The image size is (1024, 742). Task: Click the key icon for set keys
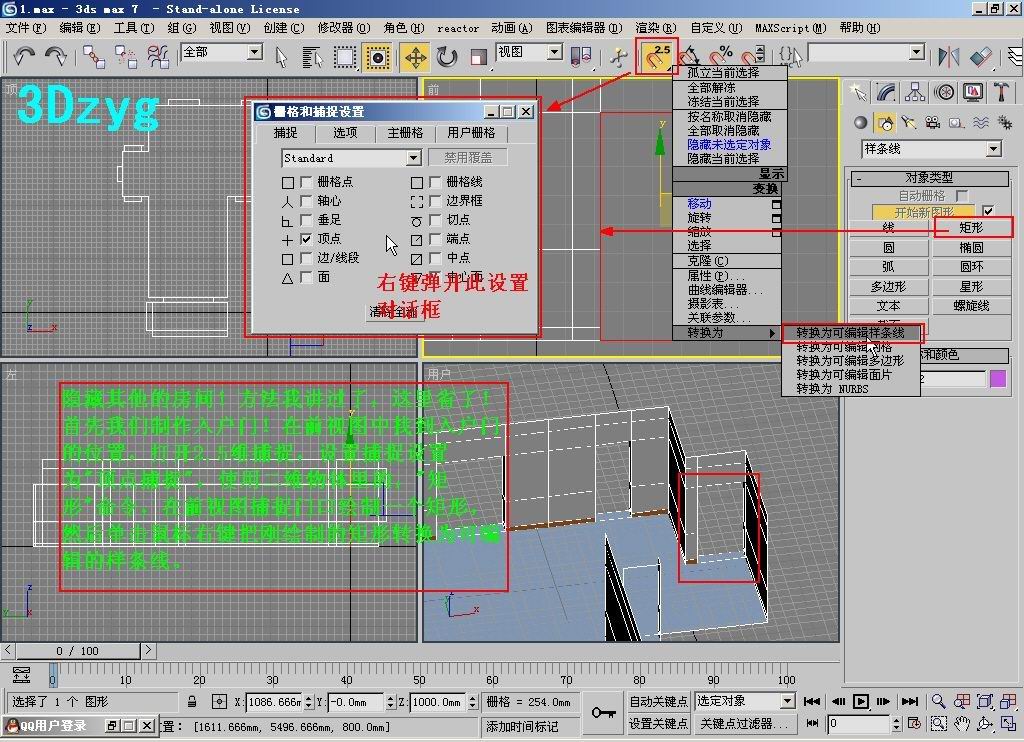point(603,712)
